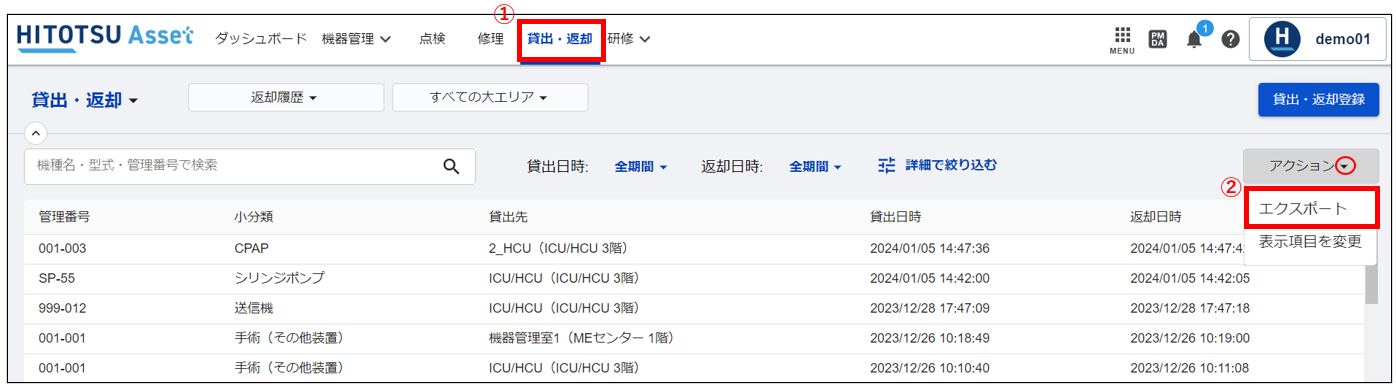Click the 送信機 cell
The image size is (1396, 386).
(x=254, y=309)
